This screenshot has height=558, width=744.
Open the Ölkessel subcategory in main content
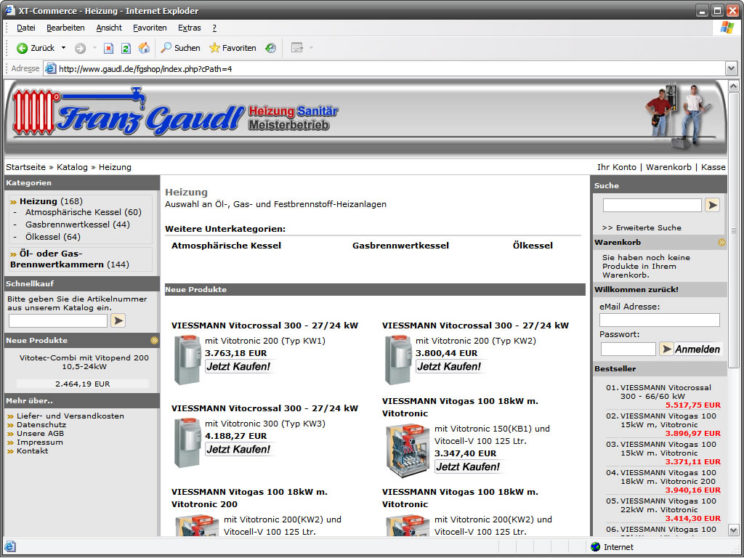(x=532, y=246)
